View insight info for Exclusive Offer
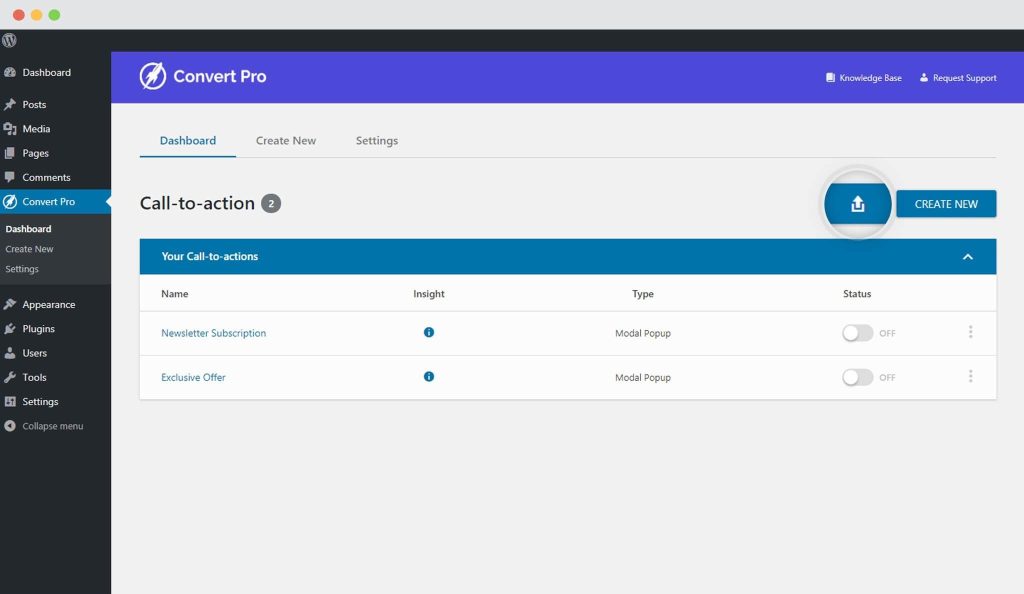The height and width of the screenshot is (594, 1024). [428, 377]
